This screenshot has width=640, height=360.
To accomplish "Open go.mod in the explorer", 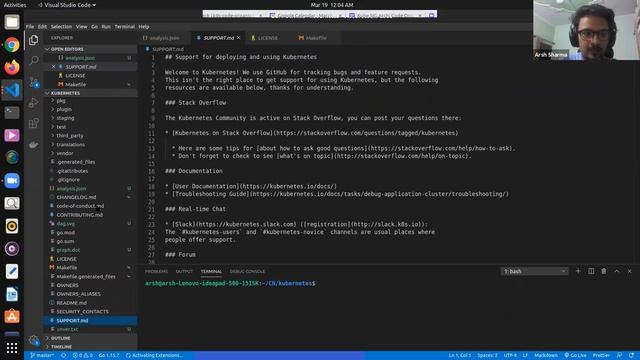I will pos(66,232).
